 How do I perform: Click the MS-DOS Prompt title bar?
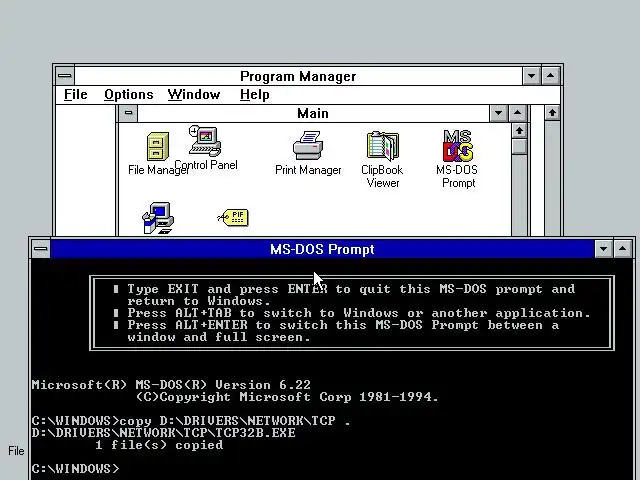tap(322, 249)
